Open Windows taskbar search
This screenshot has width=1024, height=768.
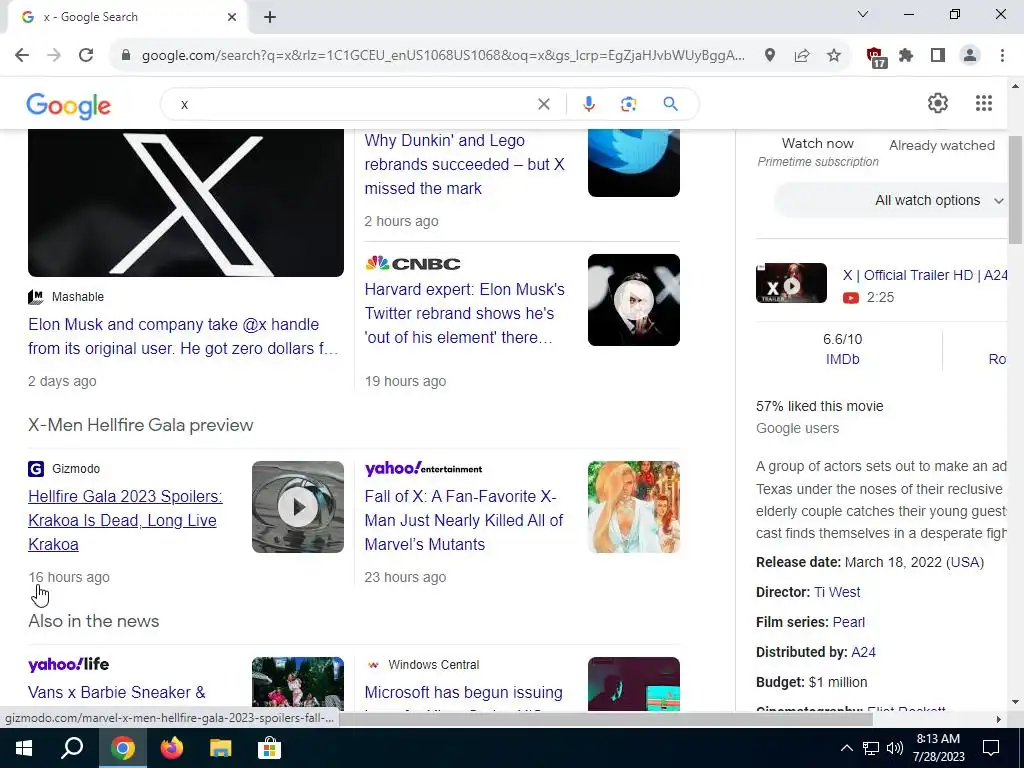pos(72,748)
